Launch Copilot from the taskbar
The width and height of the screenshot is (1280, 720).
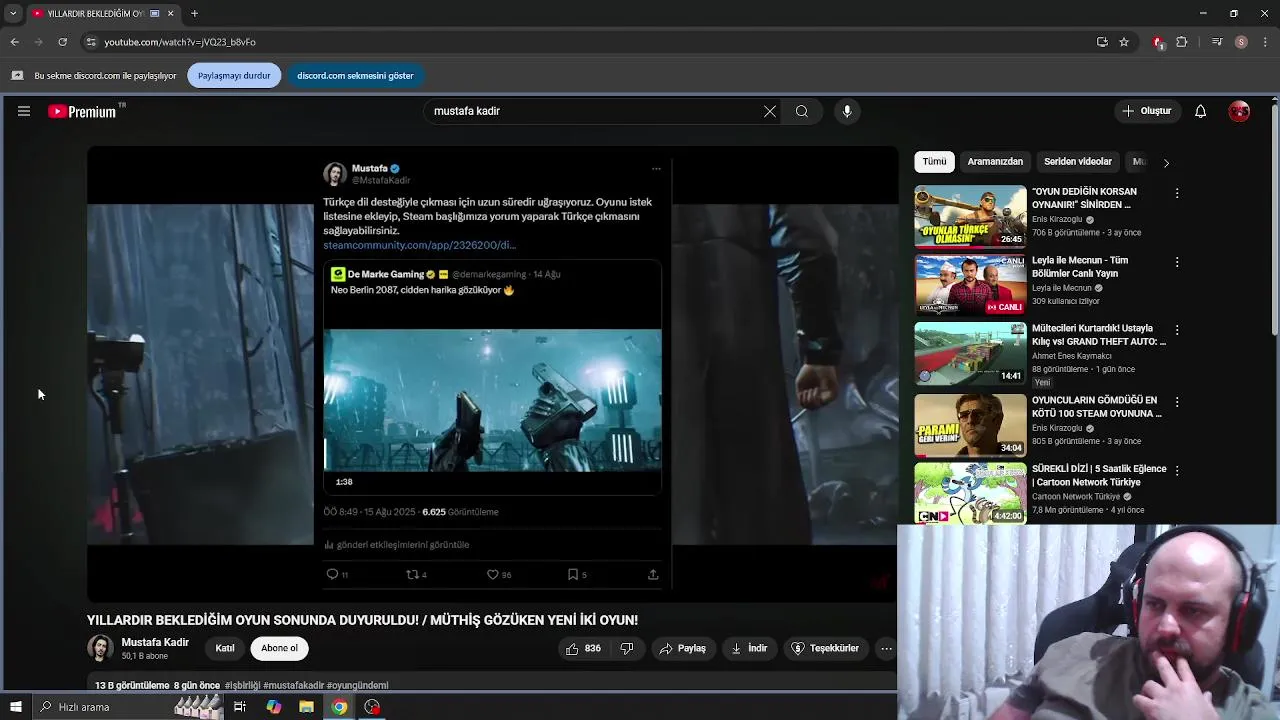[273, 707]
